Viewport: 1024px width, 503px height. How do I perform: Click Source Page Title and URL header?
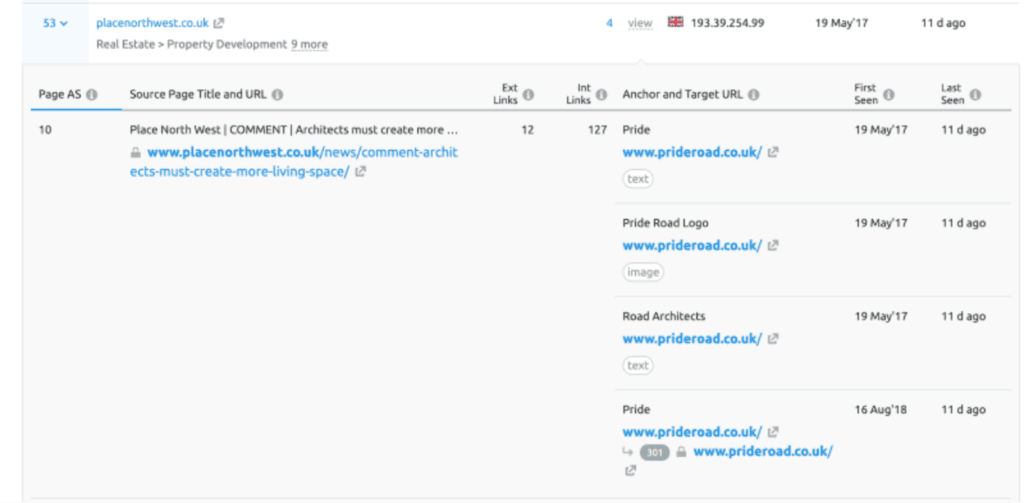[x=198, y=95]
